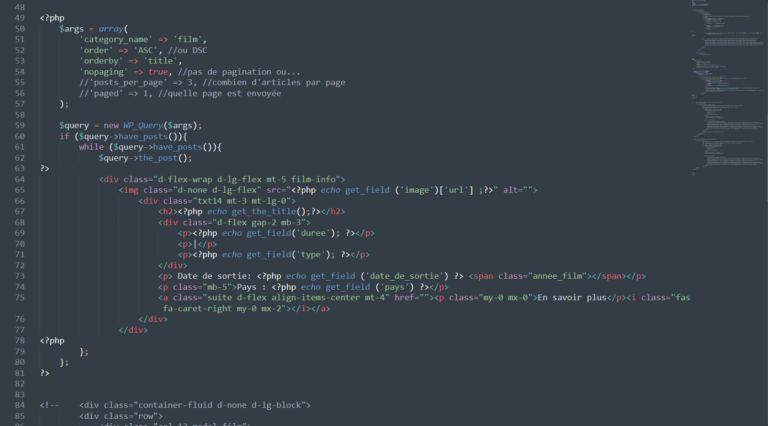Click the while keyword on line 61
The image size is (768, 426).
[91, 147]
